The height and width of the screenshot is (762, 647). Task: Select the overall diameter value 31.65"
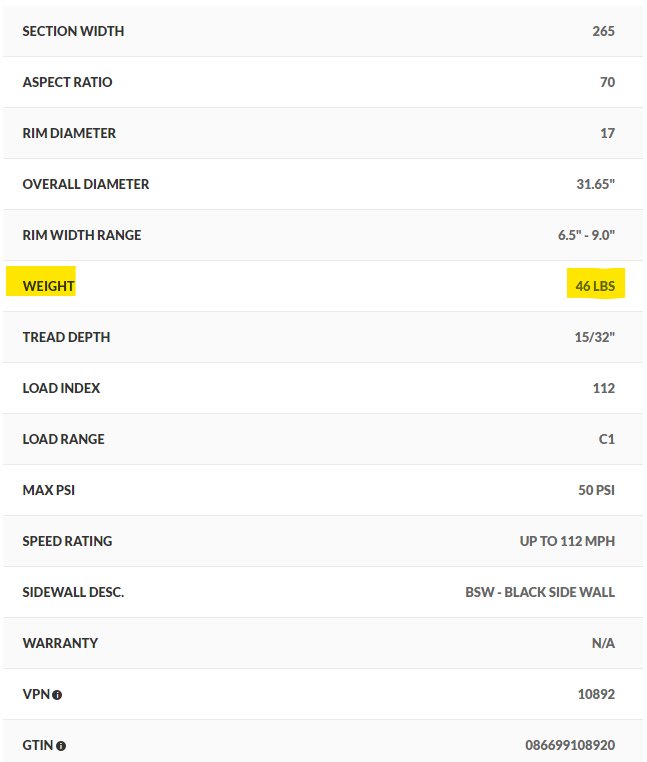pyautogui.click(x=595, y=184)
